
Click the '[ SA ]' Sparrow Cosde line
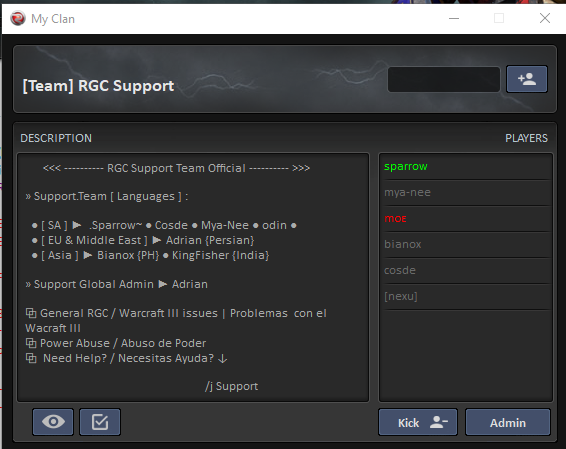pyautogui.click(x=164, y=226)
